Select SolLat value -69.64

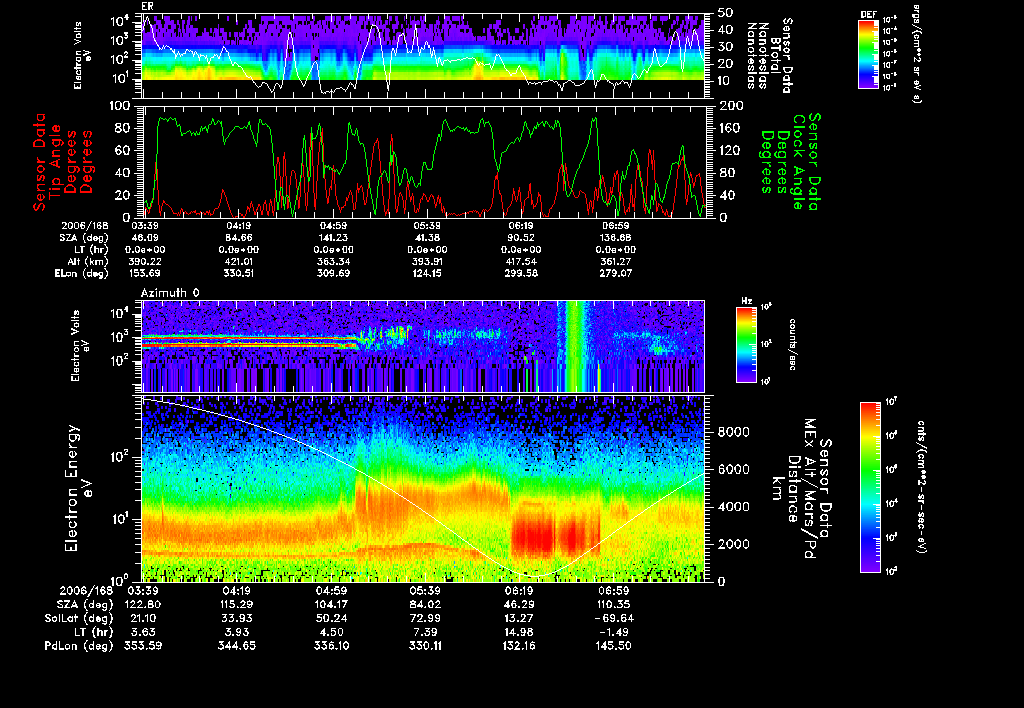point(613,618)
